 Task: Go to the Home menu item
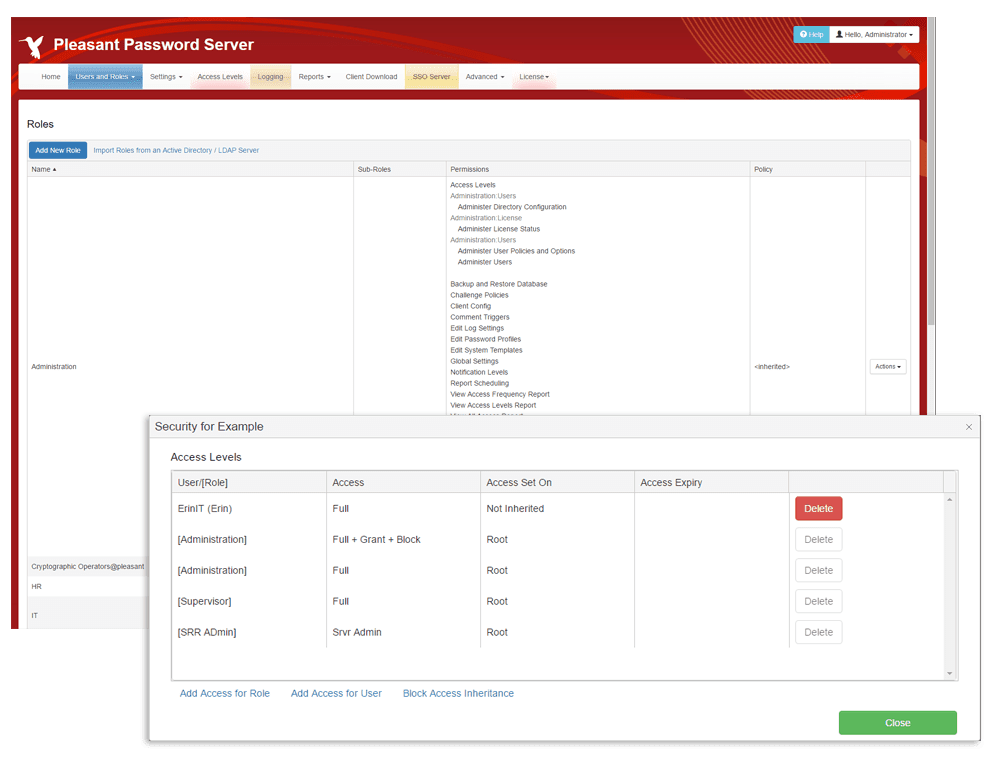50,77
